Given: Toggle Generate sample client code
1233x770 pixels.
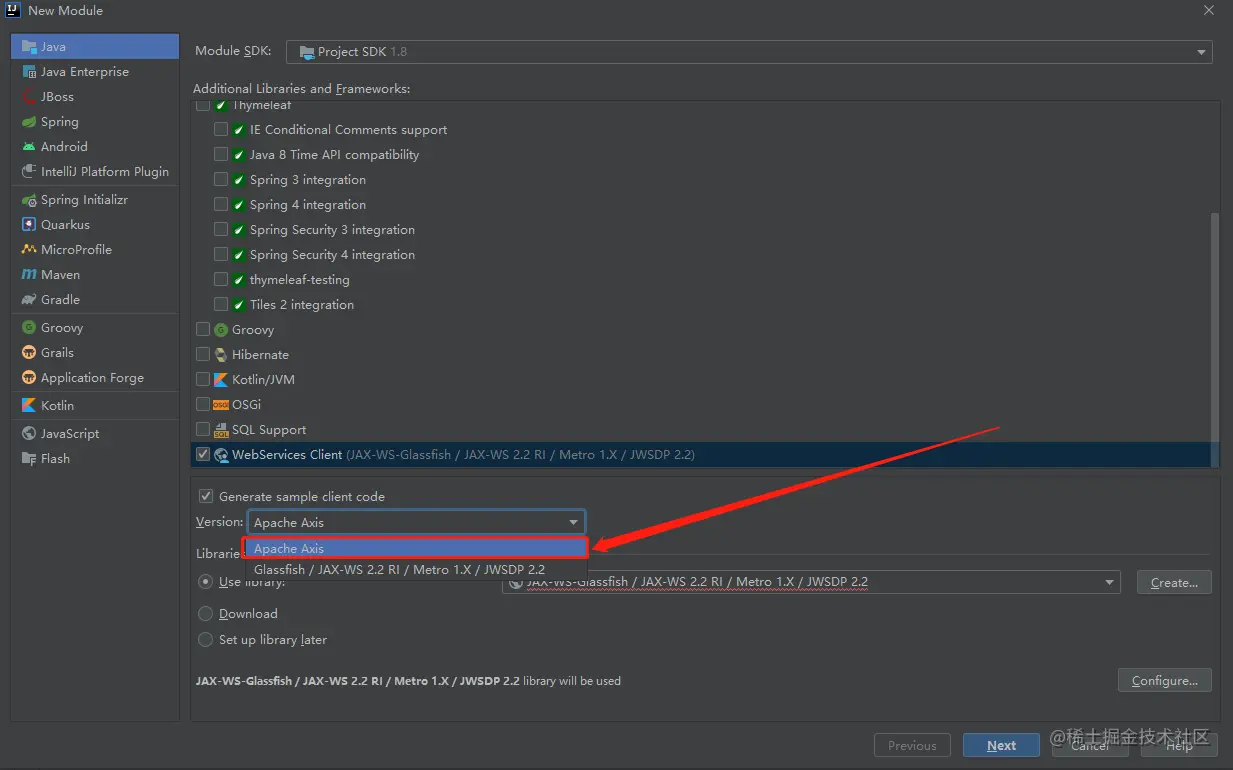Looking at the screenshot, I should [206, 496].
